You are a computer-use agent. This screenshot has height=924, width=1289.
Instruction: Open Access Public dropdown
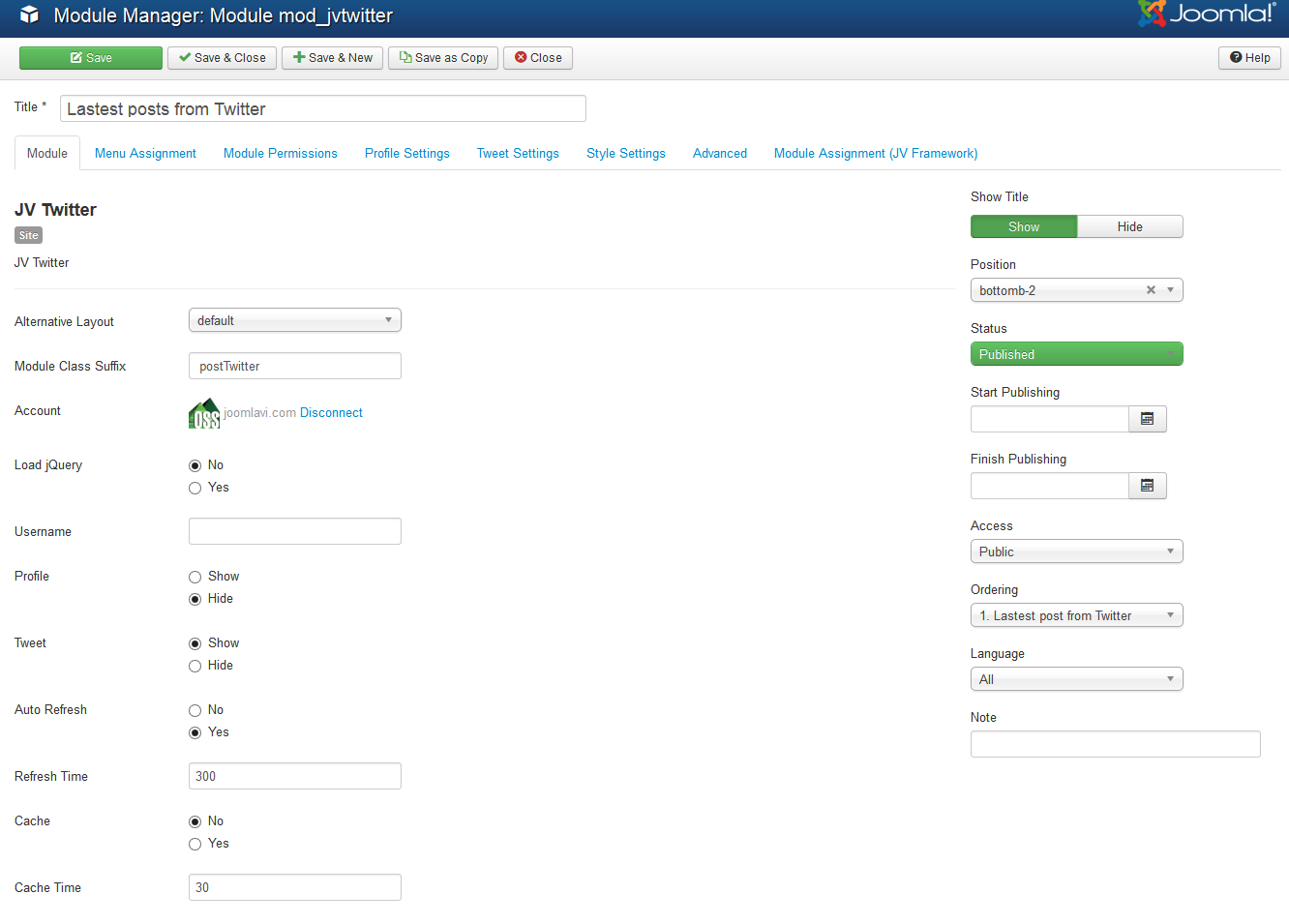(1077, 551)
